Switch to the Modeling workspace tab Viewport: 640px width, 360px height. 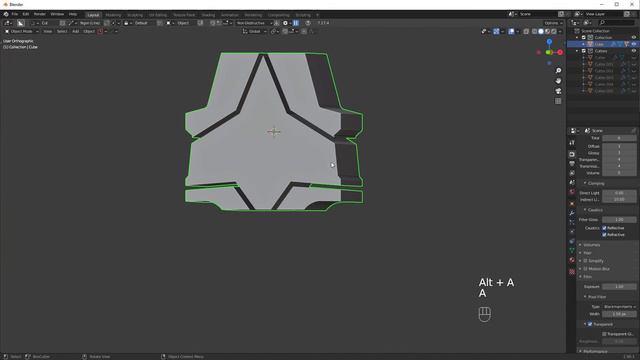(x=113, y=15)
